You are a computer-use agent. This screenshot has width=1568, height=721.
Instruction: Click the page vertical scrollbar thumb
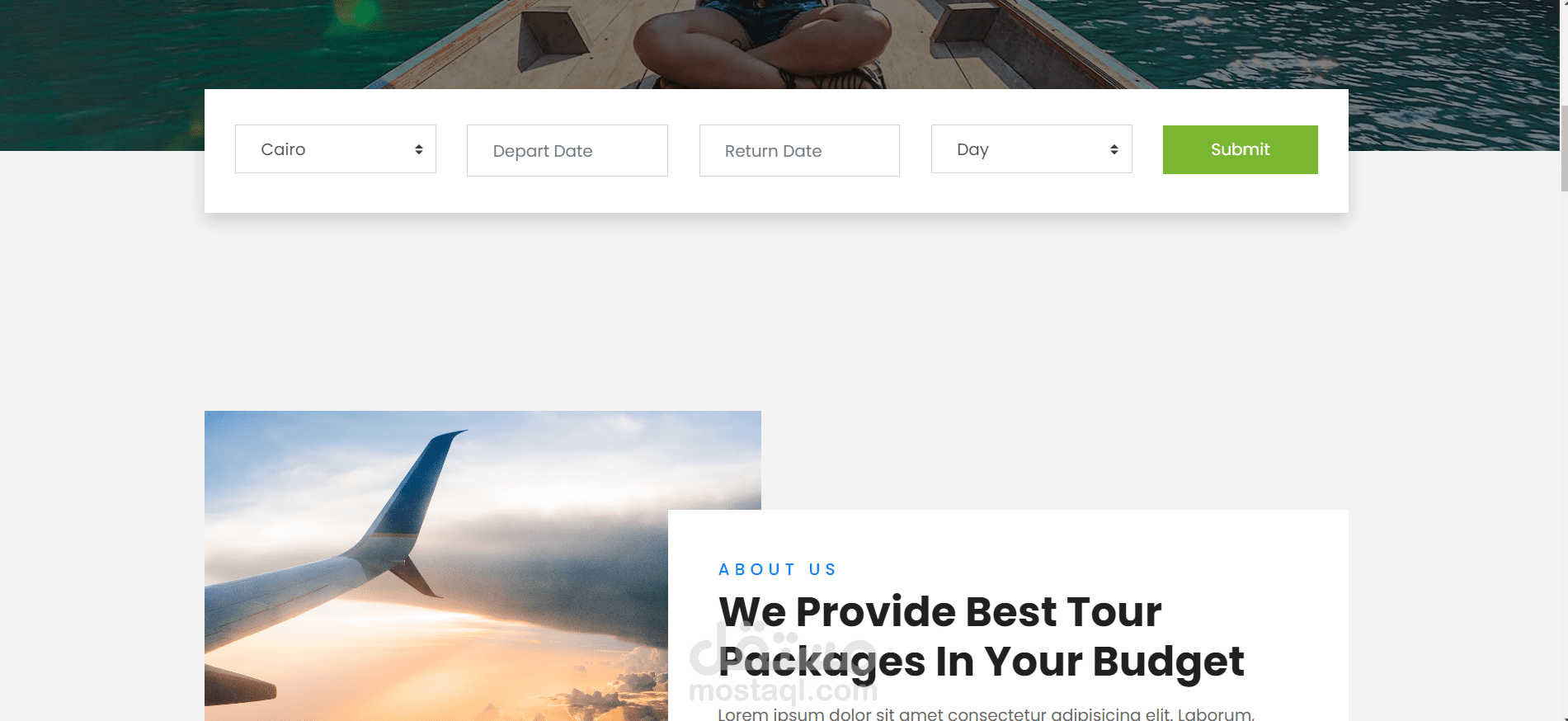point(1563,148)
